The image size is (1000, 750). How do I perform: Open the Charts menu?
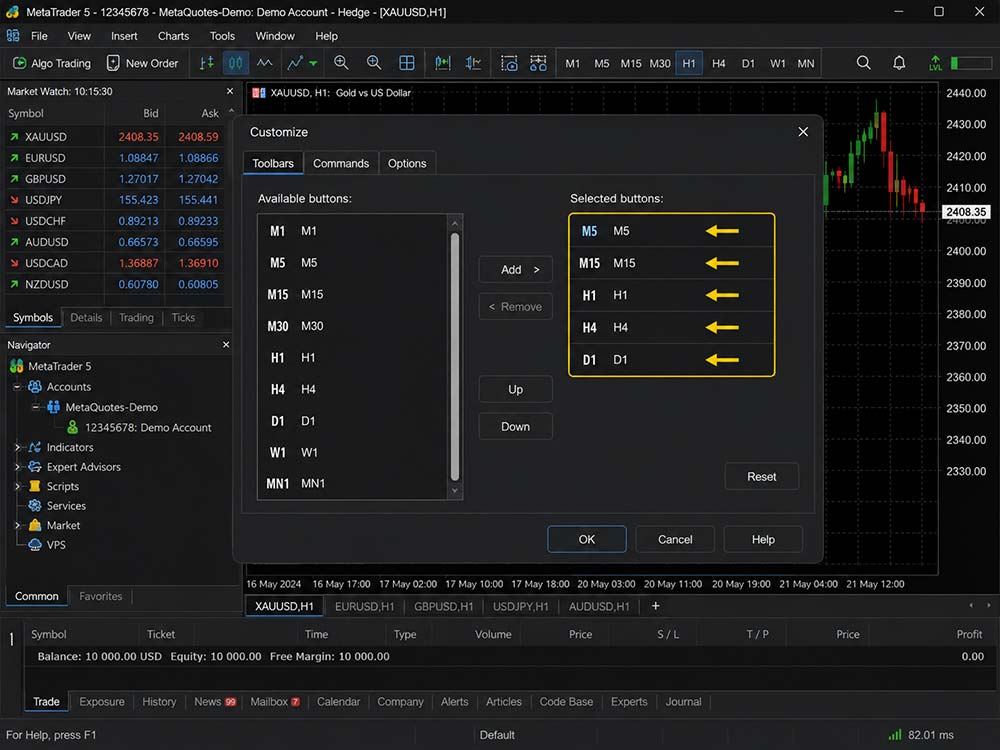tap(173, 36)
